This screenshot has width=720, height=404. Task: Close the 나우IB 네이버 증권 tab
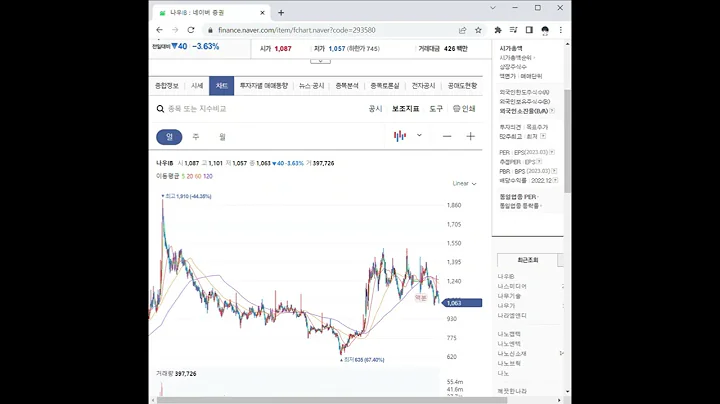click(x=263, y=13)
